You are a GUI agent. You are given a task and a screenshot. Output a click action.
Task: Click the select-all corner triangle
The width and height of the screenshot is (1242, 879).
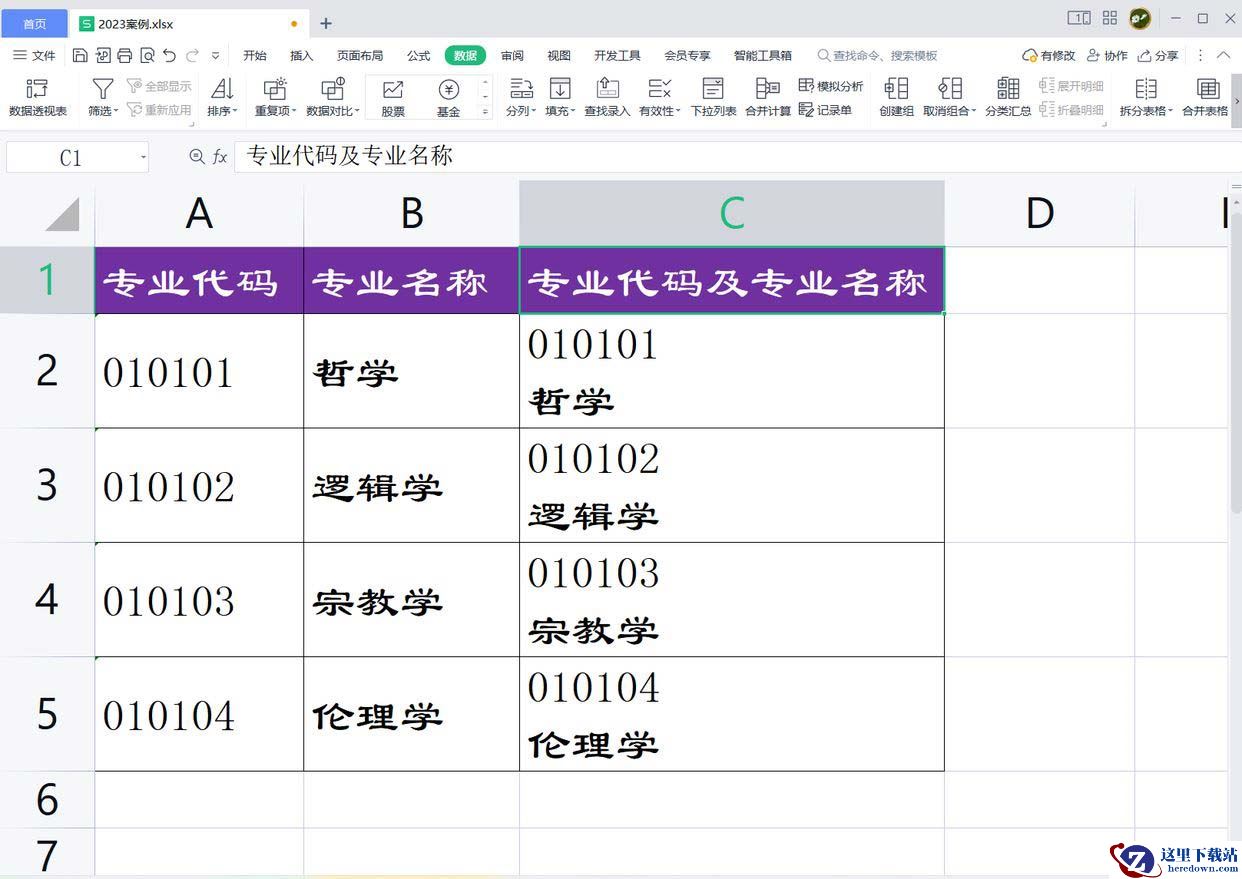click(x=63, y=213)
